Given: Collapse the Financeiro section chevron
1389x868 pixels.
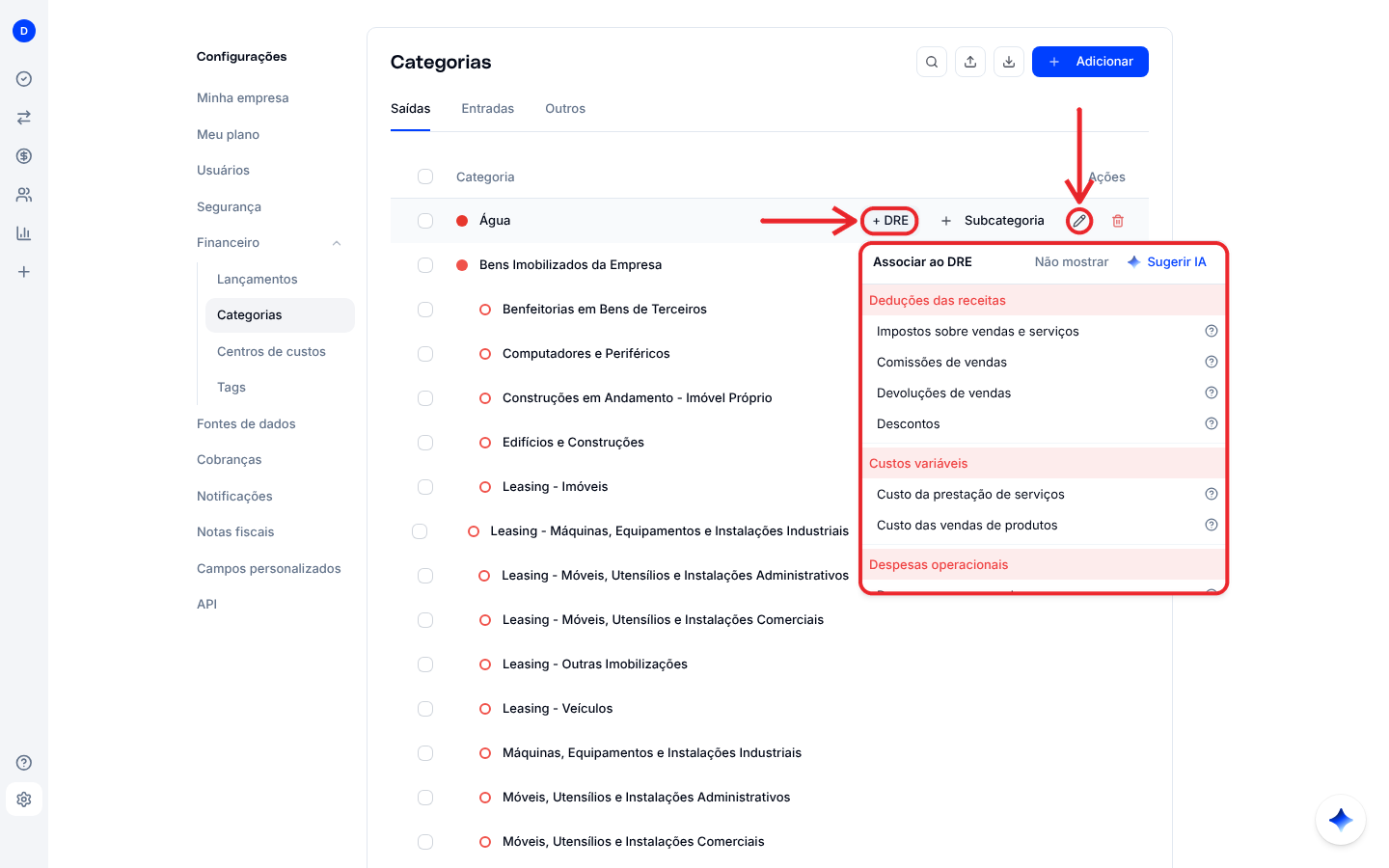Looking at the screenshot, I should pyautogui.click(x=337, y=243).
